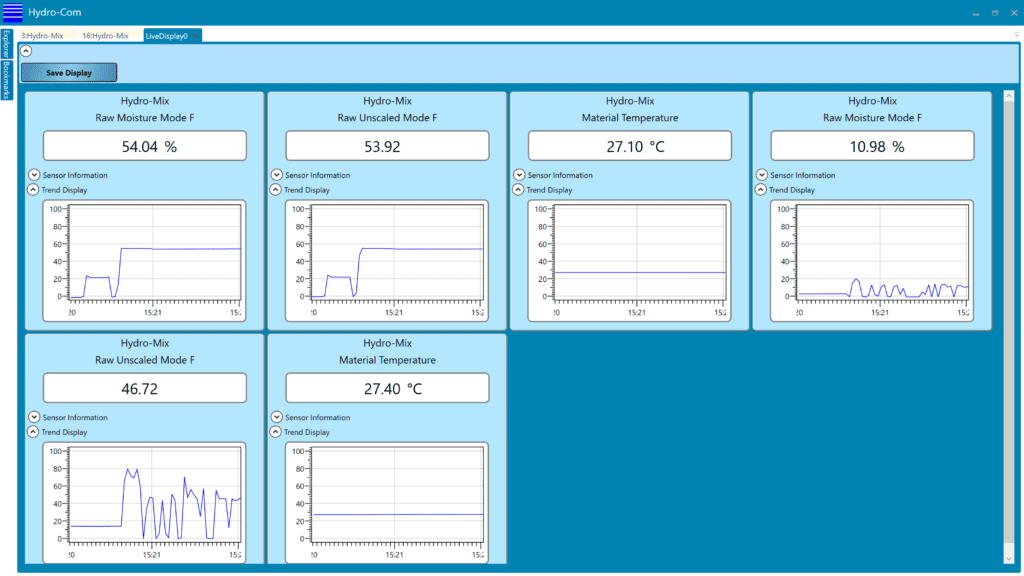Screen dimensions: 1024x576
Task: Click the Save Display button
Action: [x=69, y=72]
